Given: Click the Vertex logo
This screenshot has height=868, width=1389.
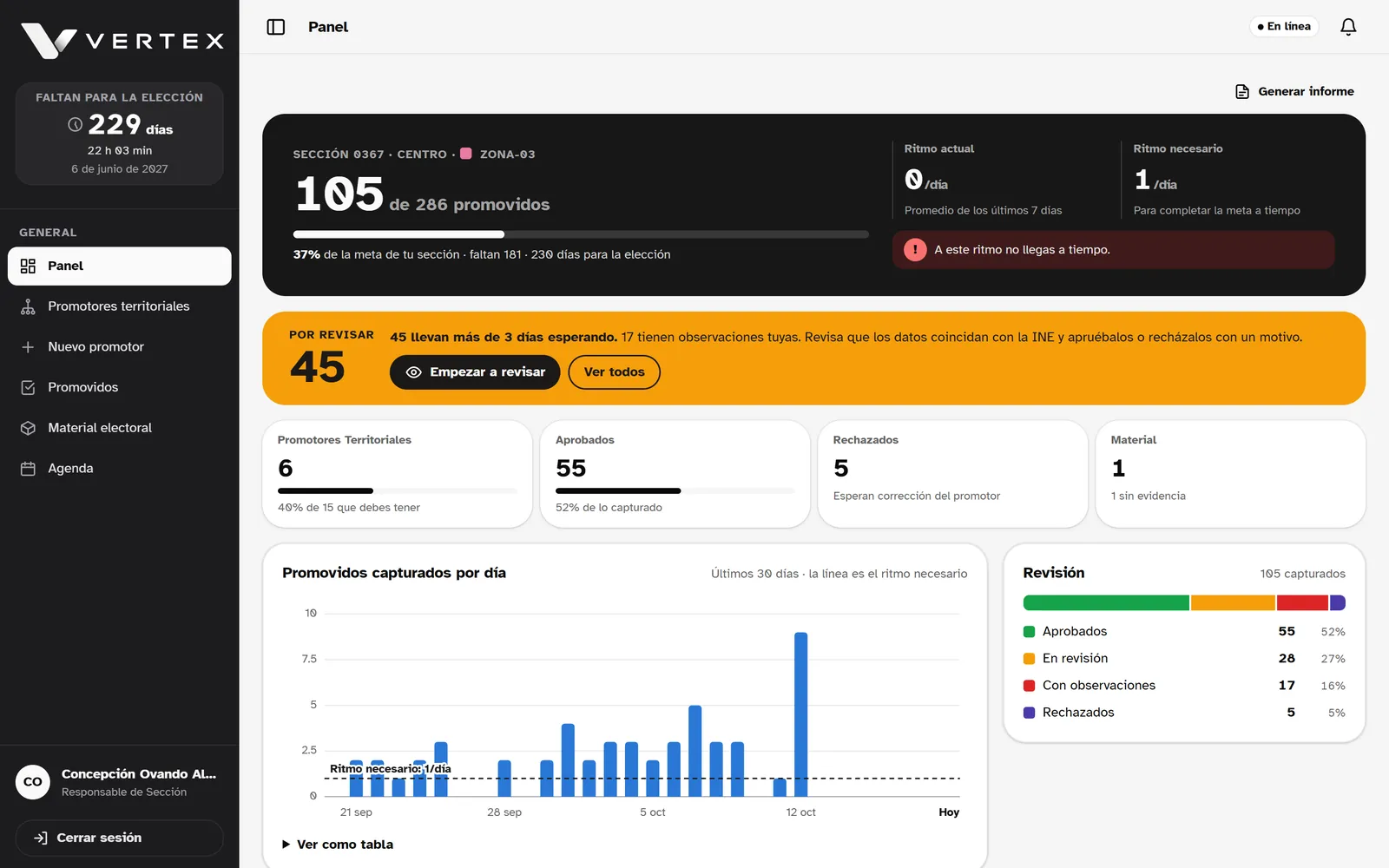Looking at the screenshot, I should [122, 41].
